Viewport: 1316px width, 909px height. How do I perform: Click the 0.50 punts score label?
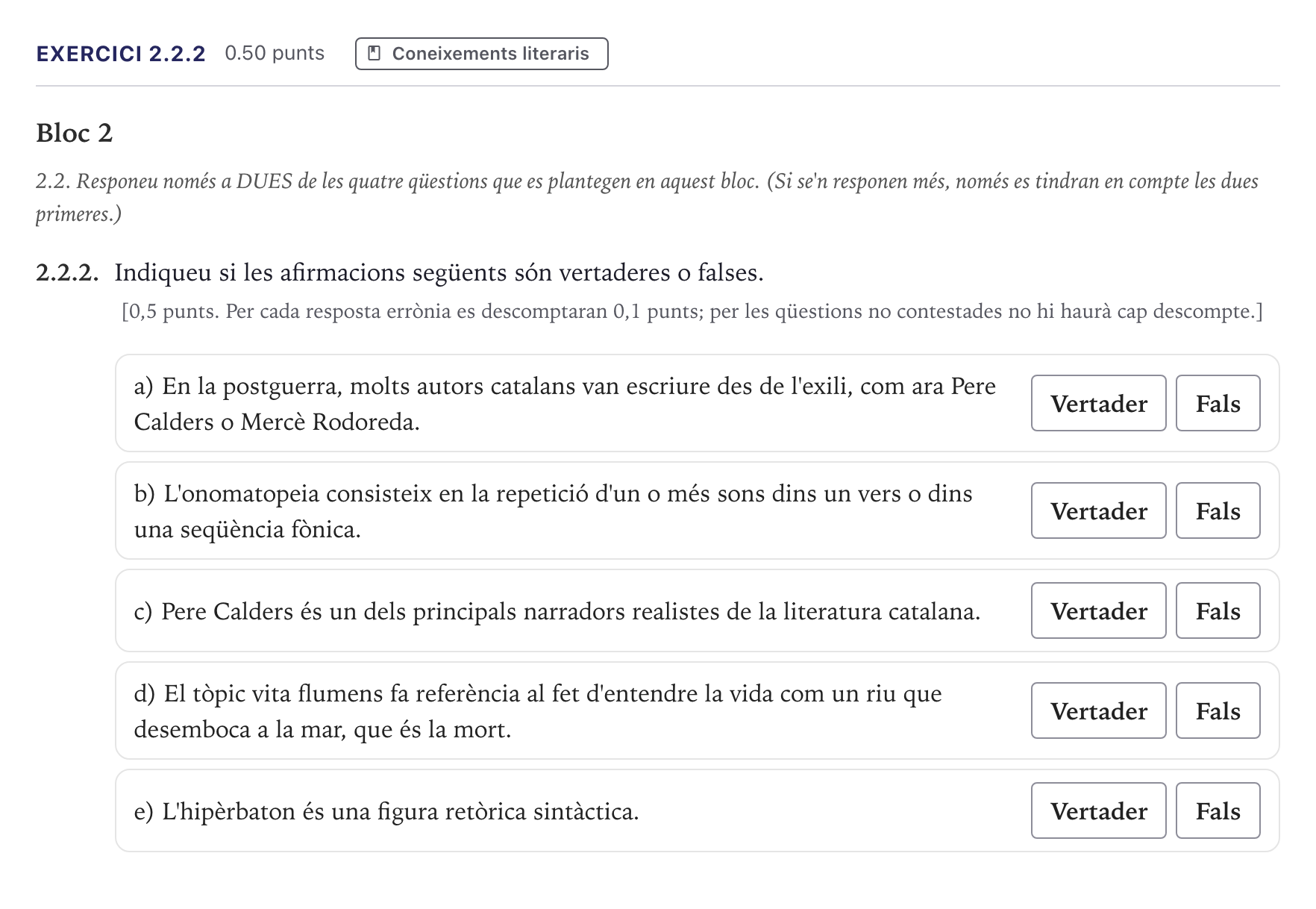point(275,54)
